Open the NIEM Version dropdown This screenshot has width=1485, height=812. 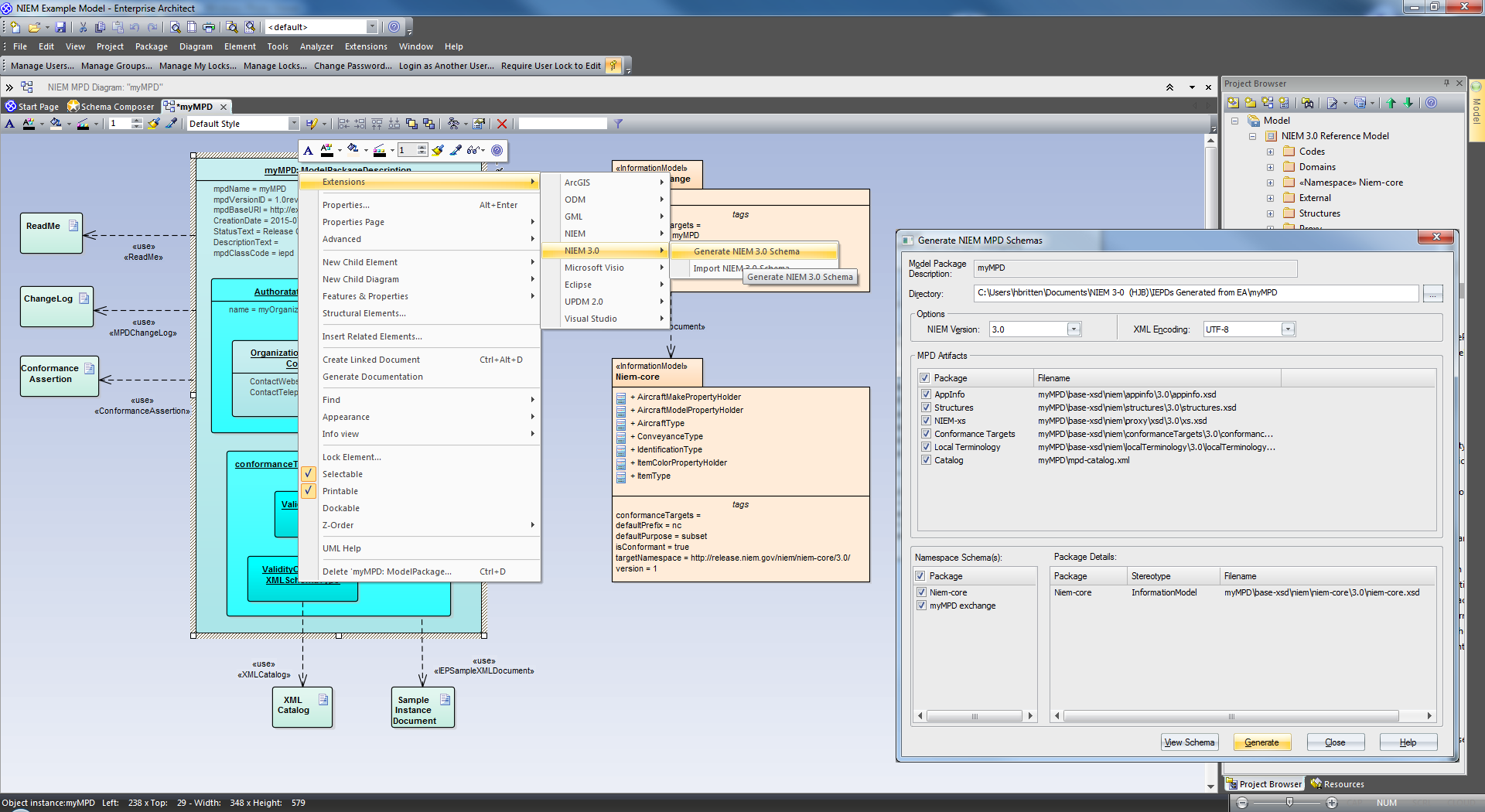click(x=1073, y=329)
